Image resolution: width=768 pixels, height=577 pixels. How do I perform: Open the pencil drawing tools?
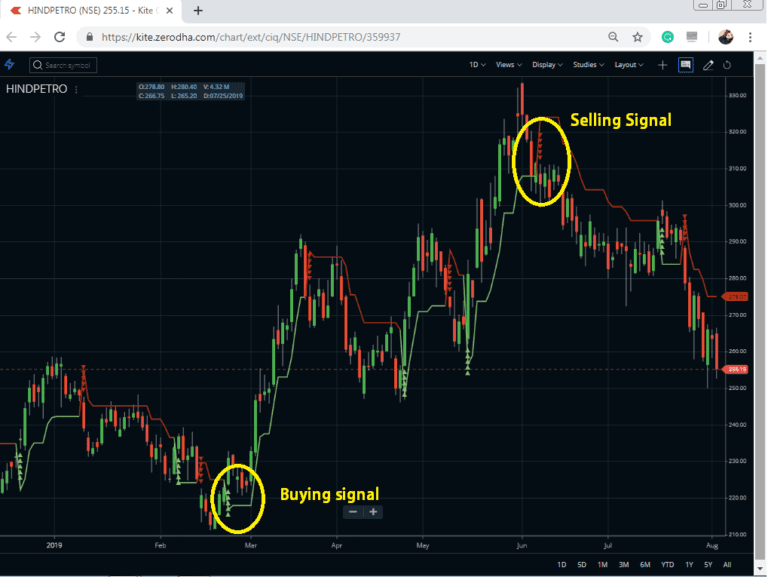coord(708,64)
